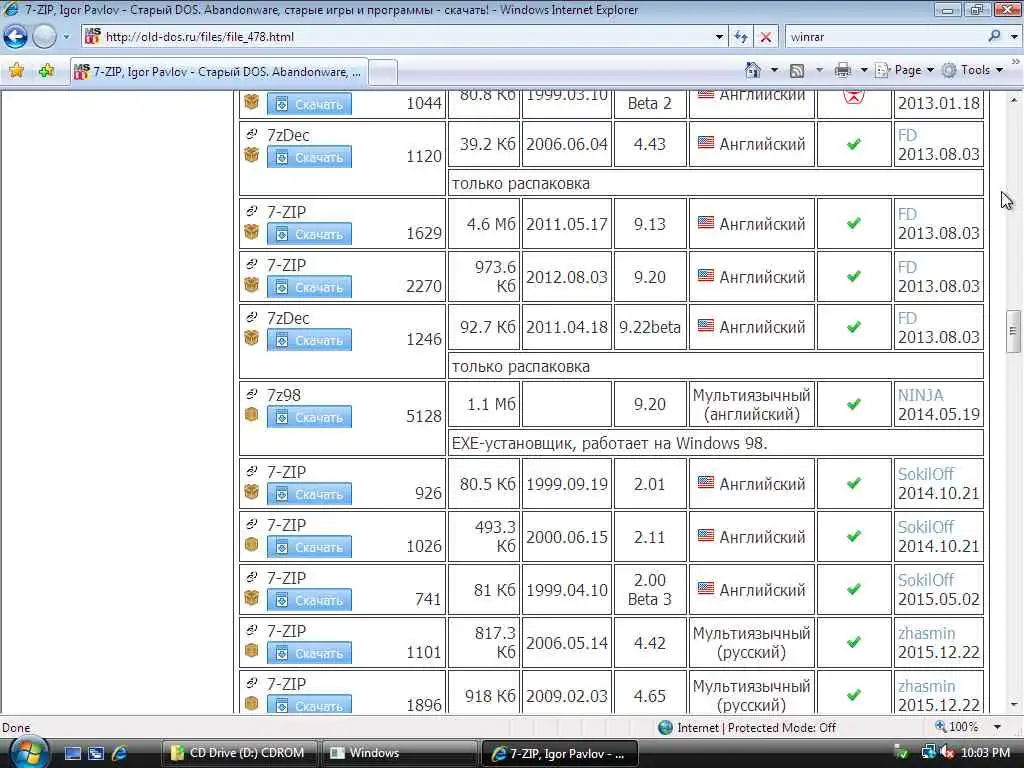The width and height of the screenshot is (1024, 768).
Task: Click Скачать button for 7z98
Action: click(x=309, y=417)
